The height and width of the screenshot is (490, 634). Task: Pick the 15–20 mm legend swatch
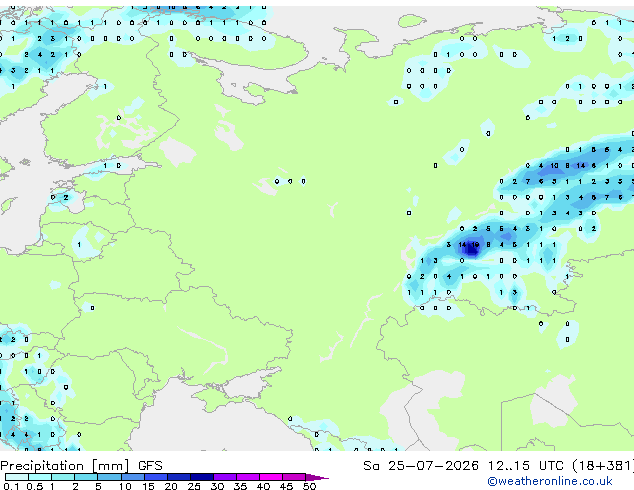[155, 477]
